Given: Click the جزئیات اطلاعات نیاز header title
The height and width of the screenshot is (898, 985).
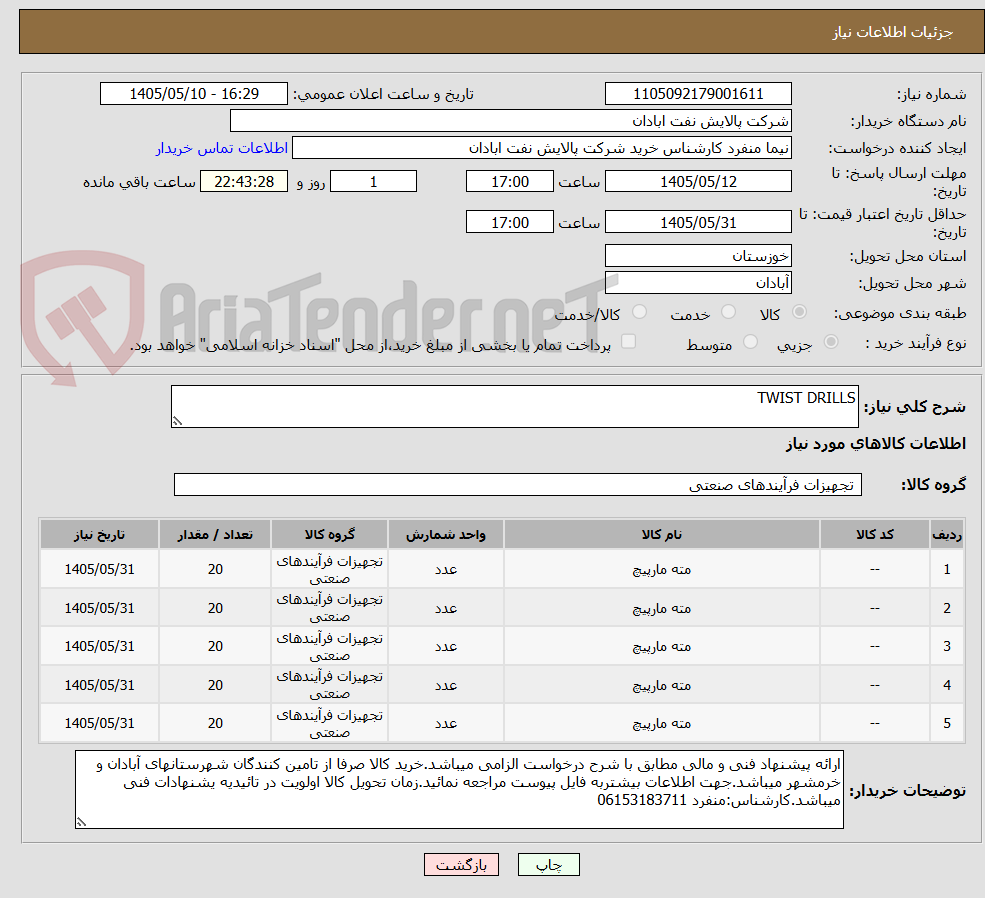Looking at the screenshot, I should 893,32.
